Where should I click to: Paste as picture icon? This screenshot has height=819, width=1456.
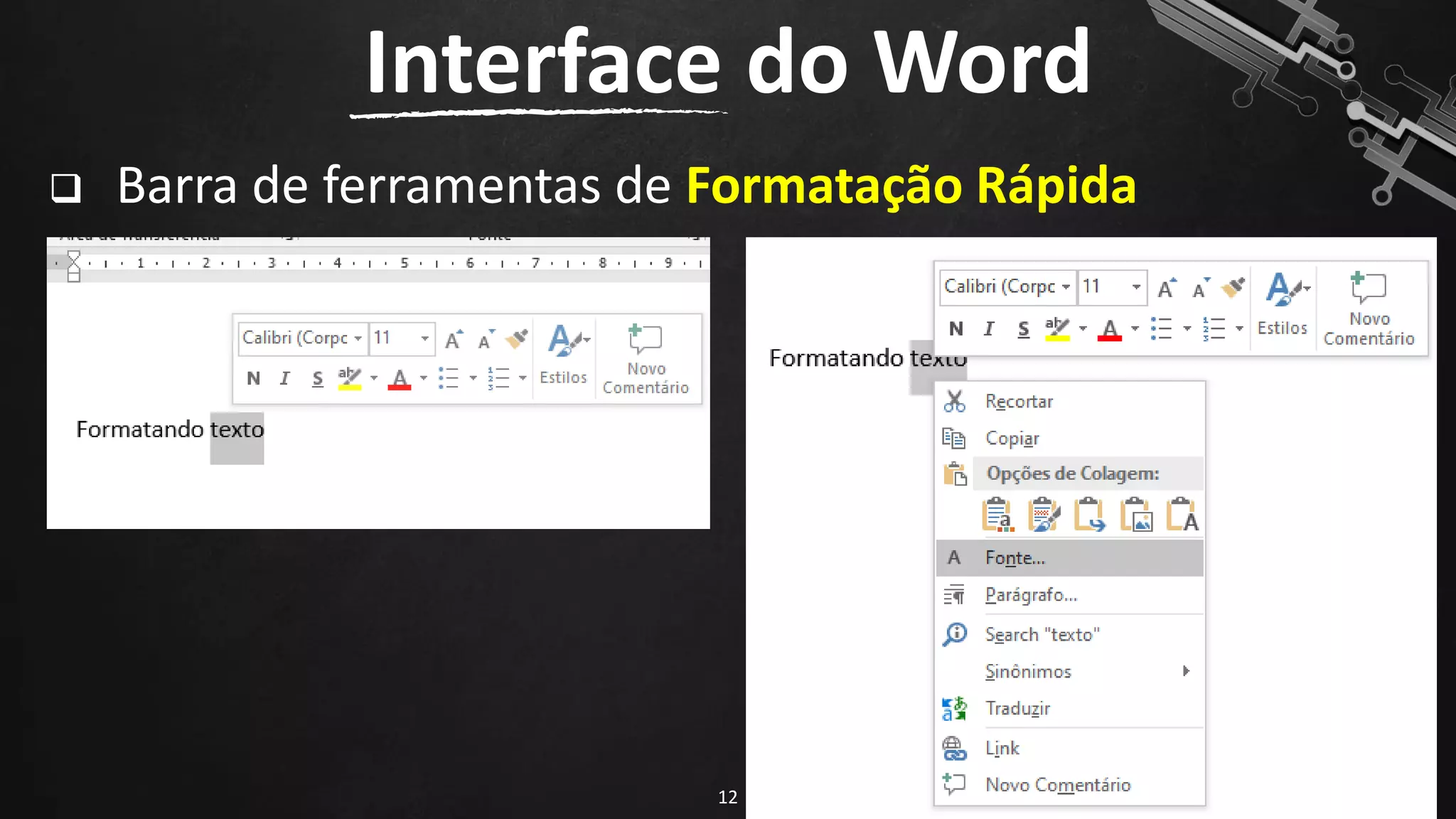[x=1136, y=514]
